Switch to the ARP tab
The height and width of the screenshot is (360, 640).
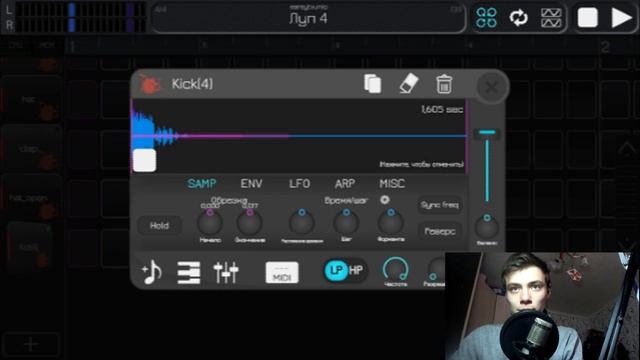coord(345,184)
